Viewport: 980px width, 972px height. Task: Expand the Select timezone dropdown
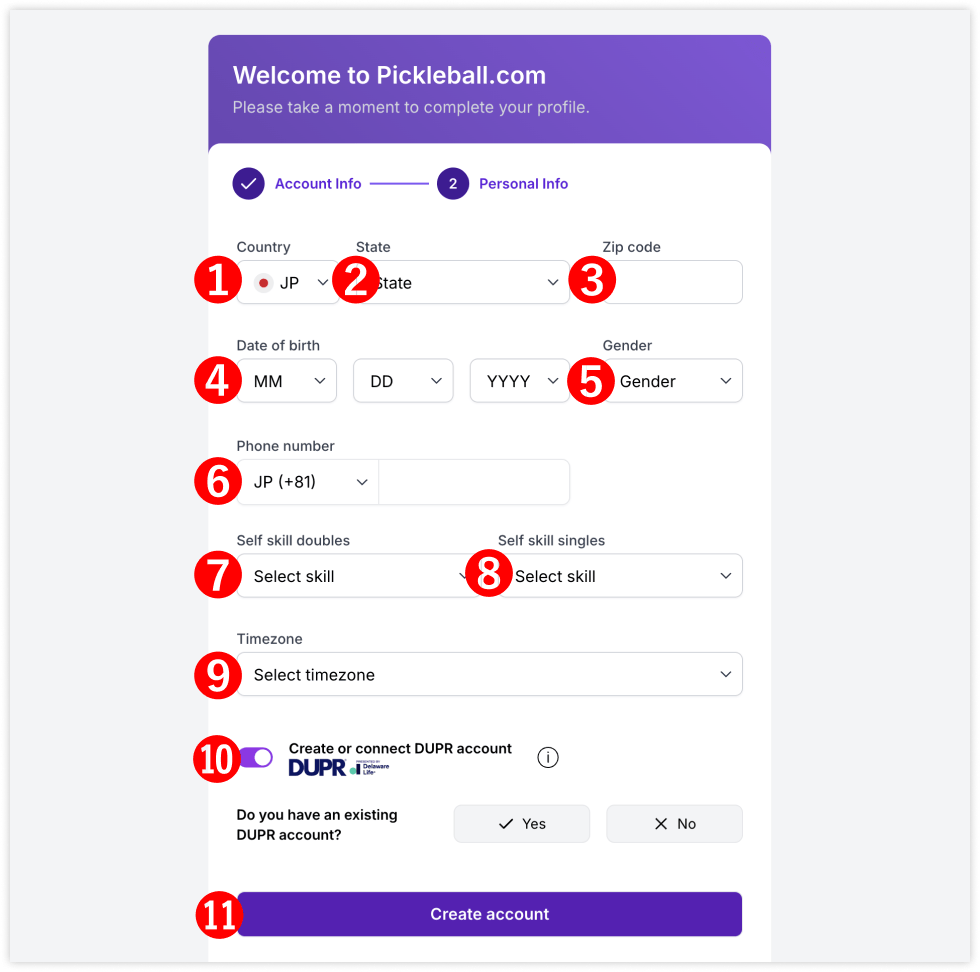(x=490, y=675)
